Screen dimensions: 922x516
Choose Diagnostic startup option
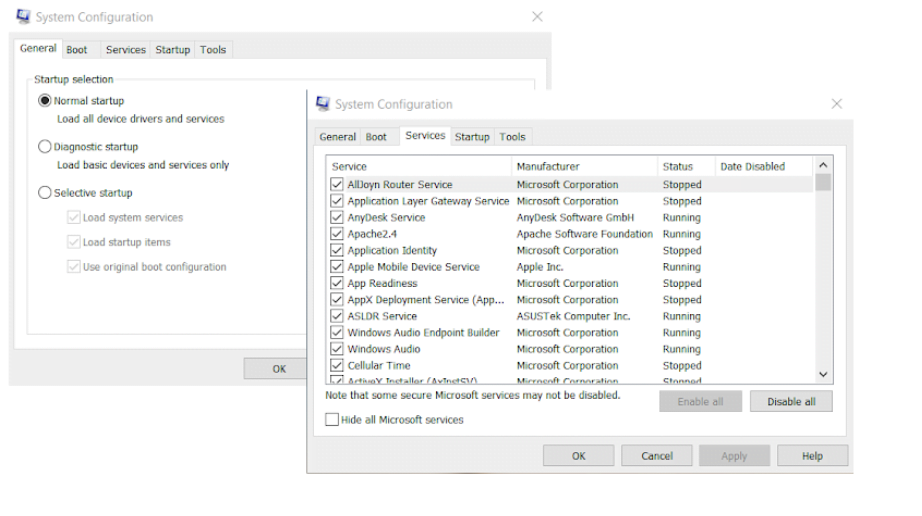pos(45,147)
